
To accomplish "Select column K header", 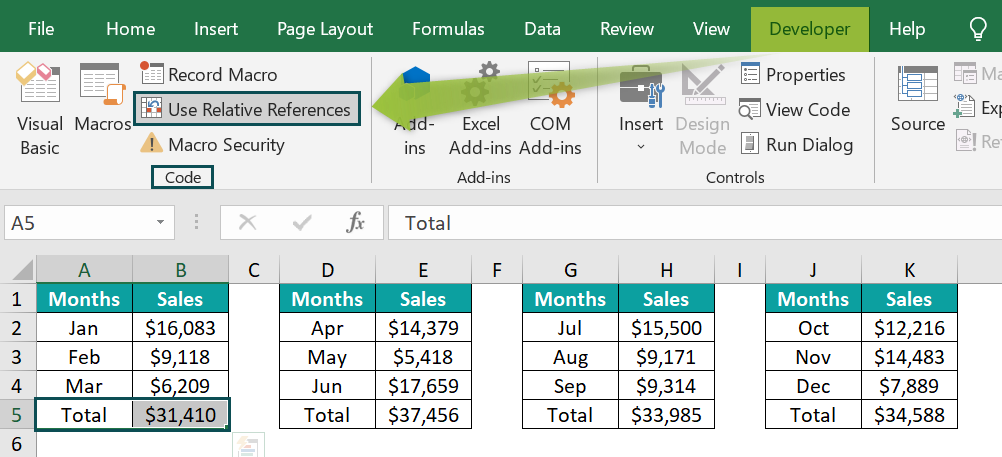I will coord(909,270).
